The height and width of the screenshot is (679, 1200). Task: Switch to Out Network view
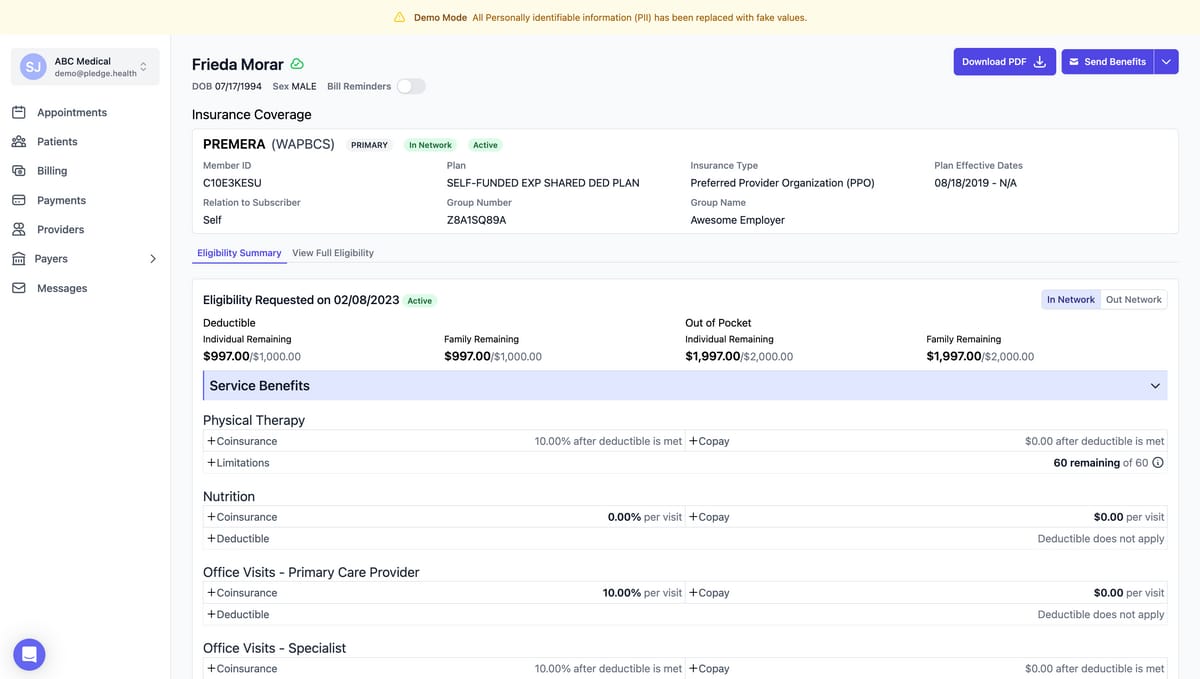1133,300
